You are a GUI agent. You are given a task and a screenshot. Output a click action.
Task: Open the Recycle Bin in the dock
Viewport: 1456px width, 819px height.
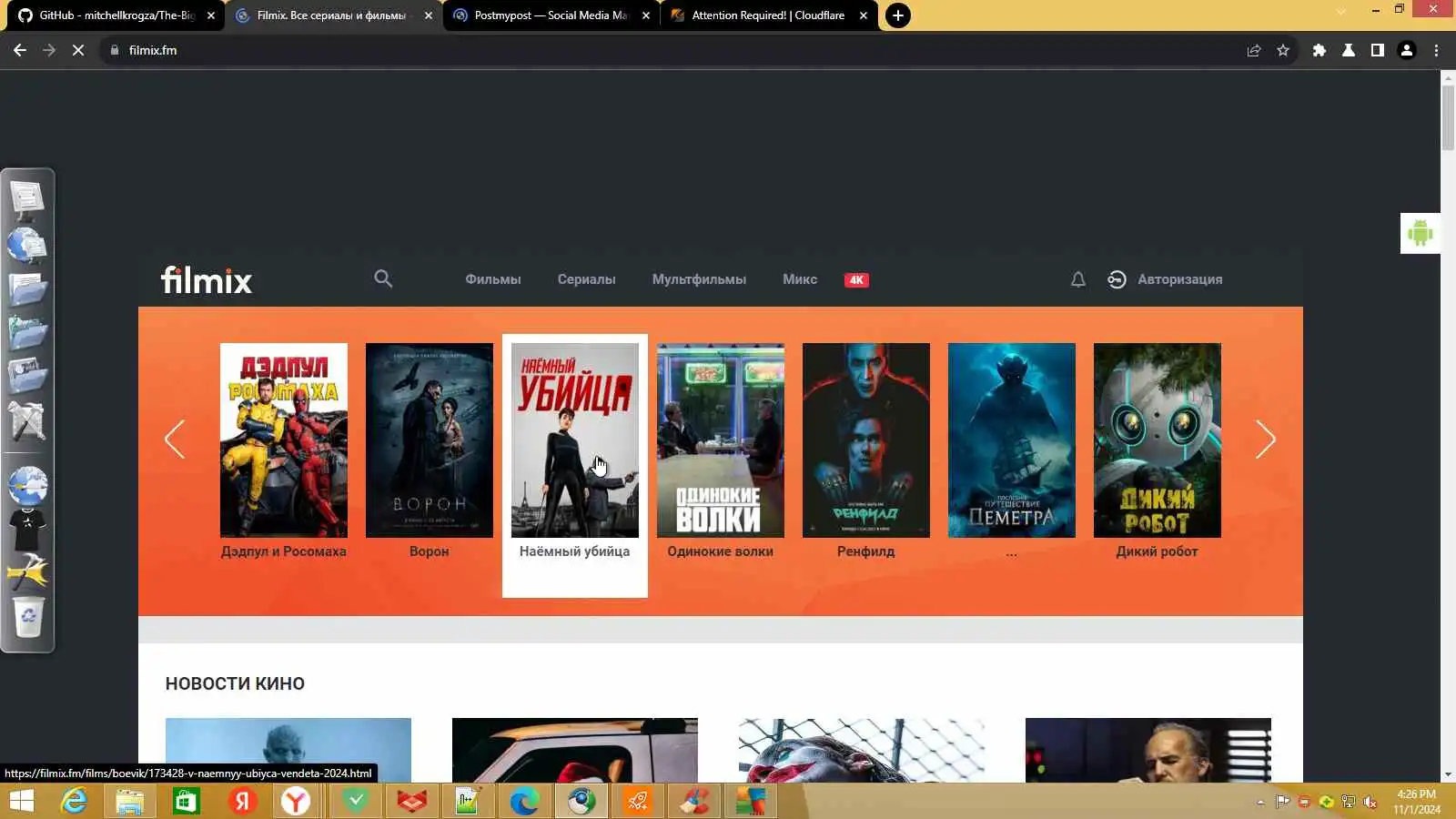coord(28,617)
